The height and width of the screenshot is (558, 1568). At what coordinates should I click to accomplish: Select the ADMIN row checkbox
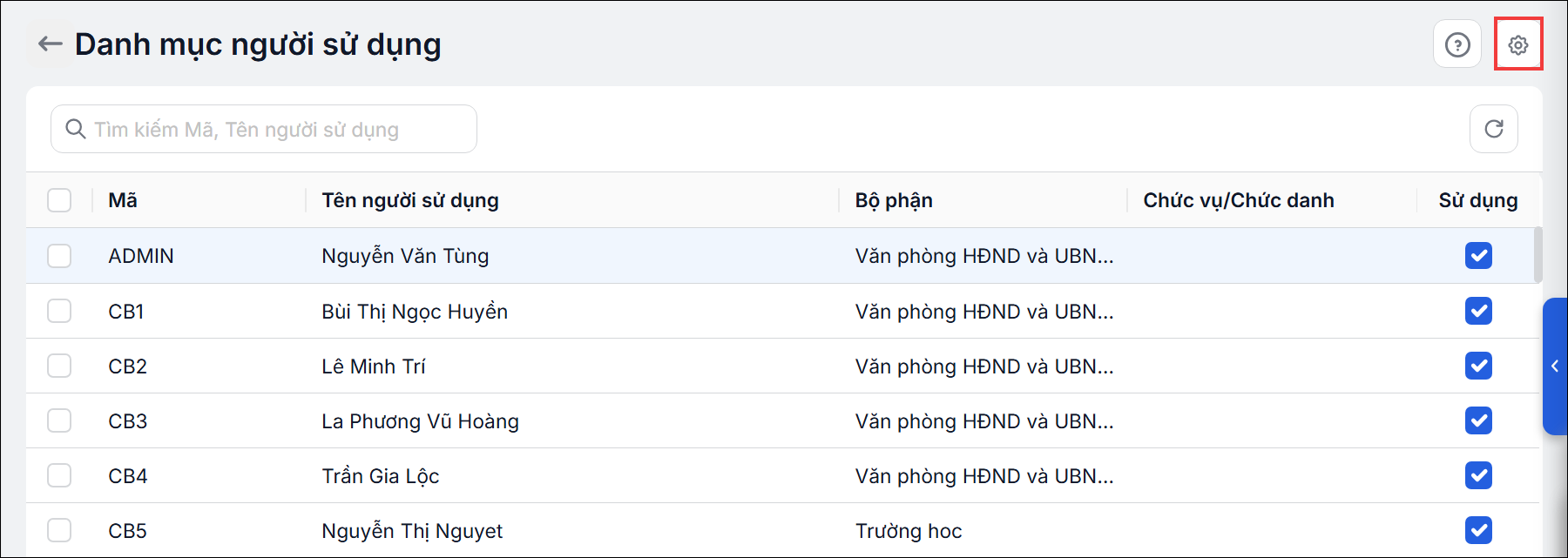point(59,256)
